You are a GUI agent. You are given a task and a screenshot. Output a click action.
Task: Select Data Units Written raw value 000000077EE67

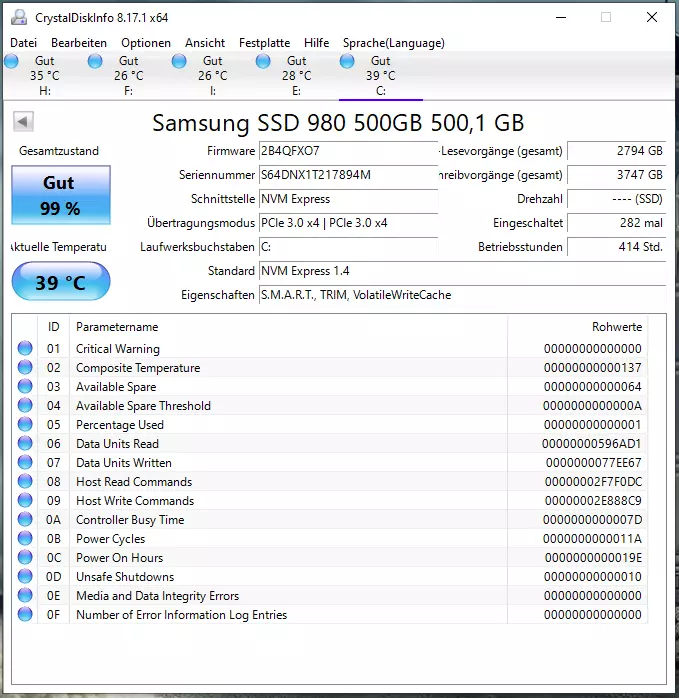pyautogui.click(x=594, y=463)
